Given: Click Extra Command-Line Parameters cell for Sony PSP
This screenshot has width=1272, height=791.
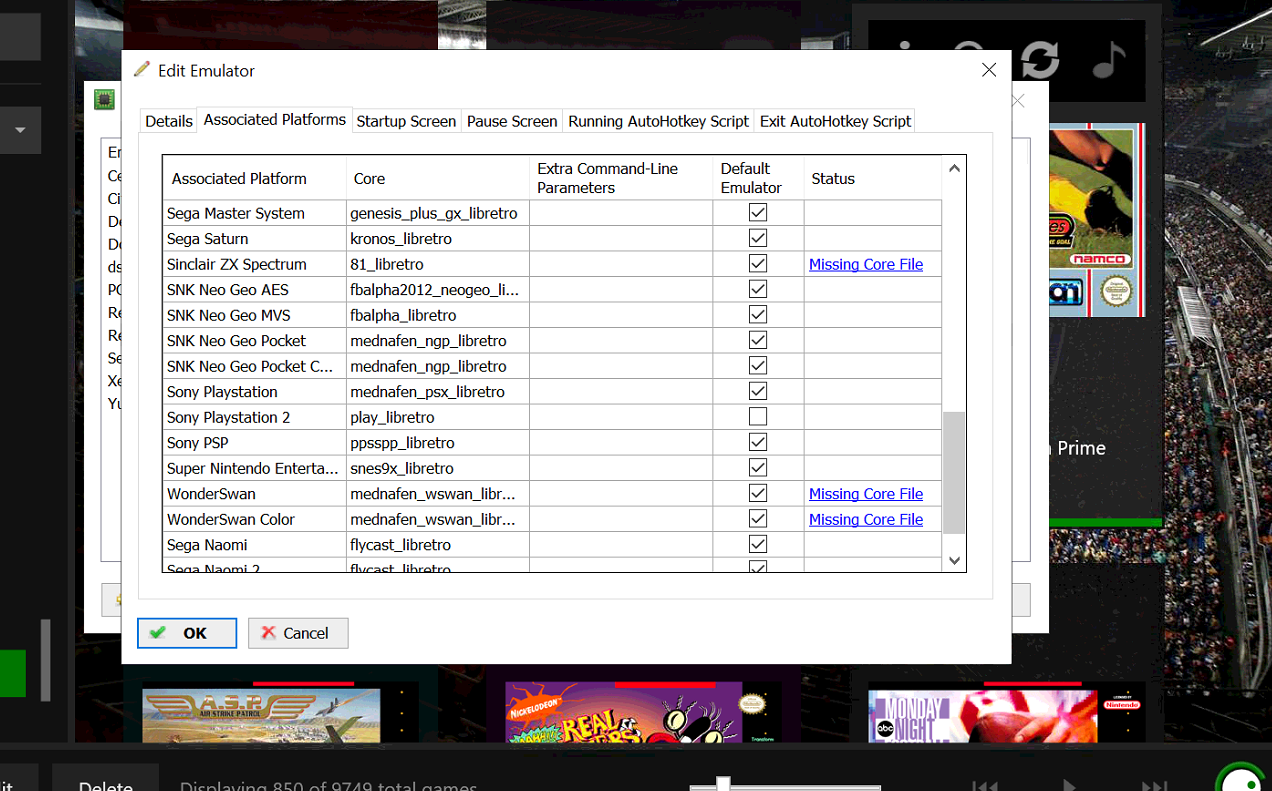Looking at the screenshot, I should pos(621,442).
